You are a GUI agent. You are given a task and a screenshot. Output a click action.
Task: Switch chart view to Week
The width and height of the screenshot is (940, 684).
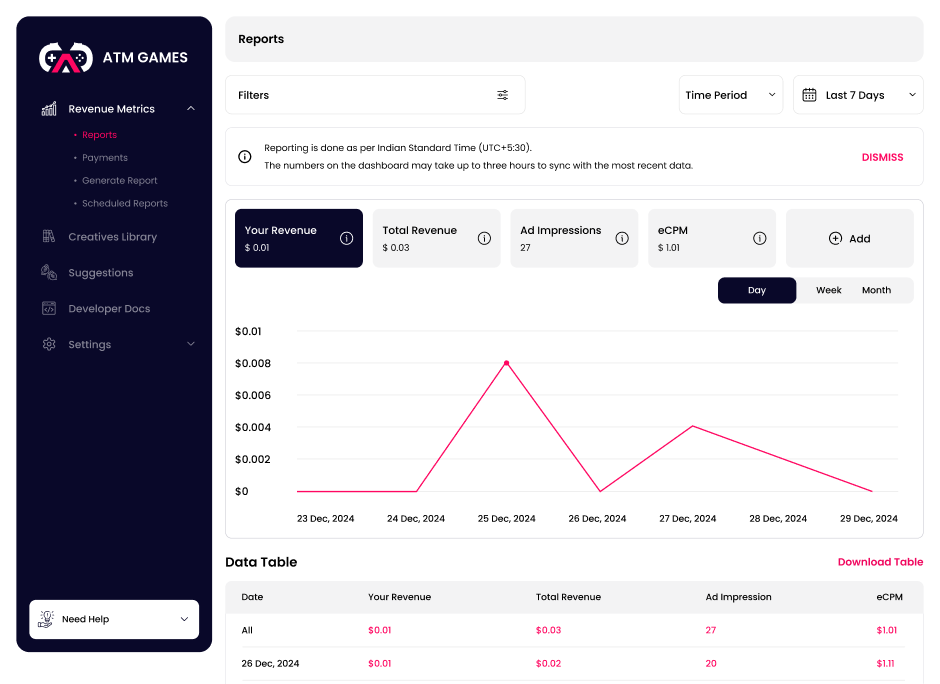tap(828, 290)
